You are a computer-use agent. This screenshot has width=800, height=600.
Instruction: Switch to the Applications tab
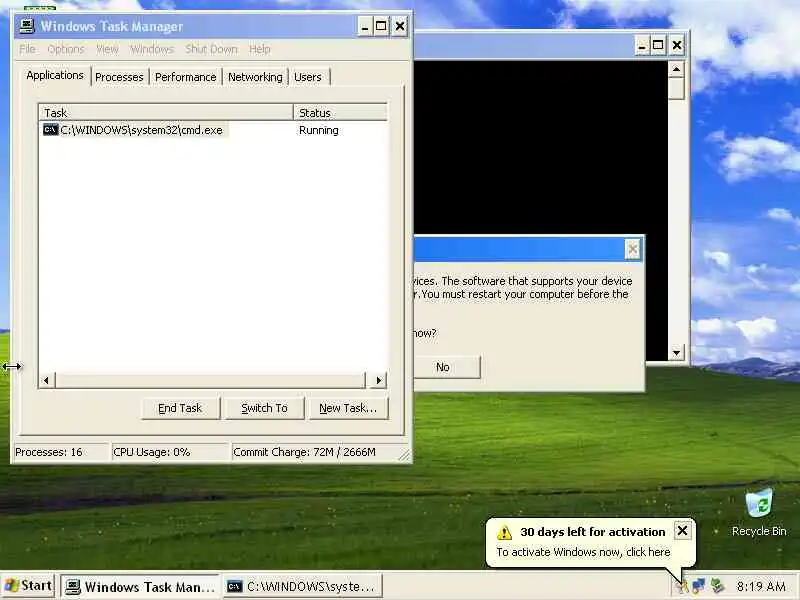tap(55, 76)
